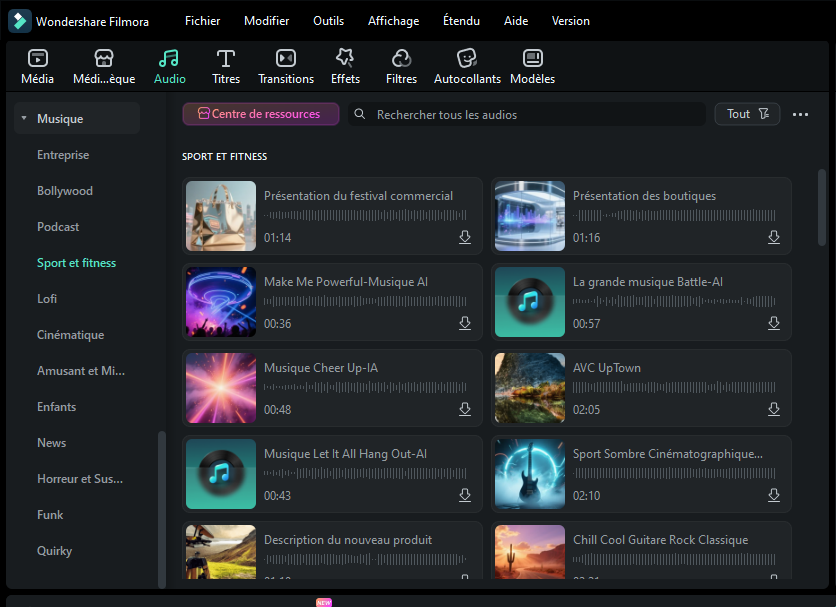The image size is (836, 607).
Task: Select the Musique Cheer Up-IA thumbnail
Action: click(x=221, y=388)
